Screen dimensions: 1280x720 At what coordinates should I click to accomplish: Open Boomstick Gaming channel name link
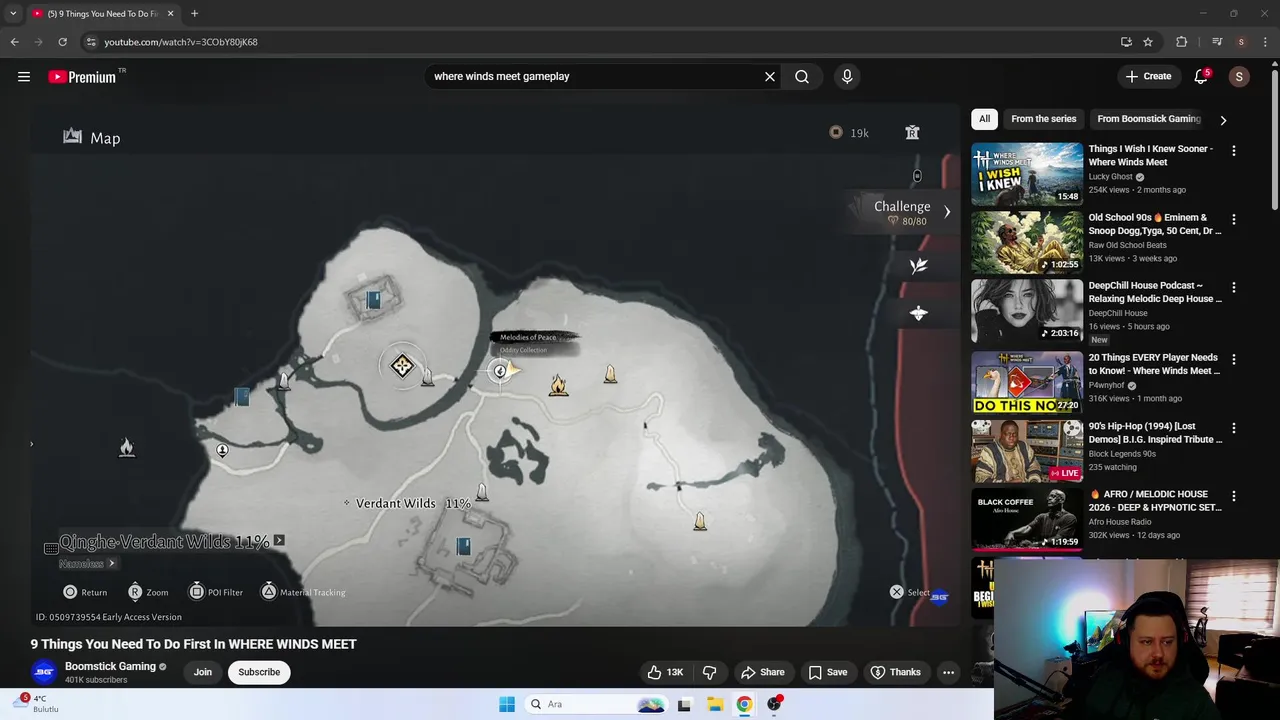click(x=110, y=666)
